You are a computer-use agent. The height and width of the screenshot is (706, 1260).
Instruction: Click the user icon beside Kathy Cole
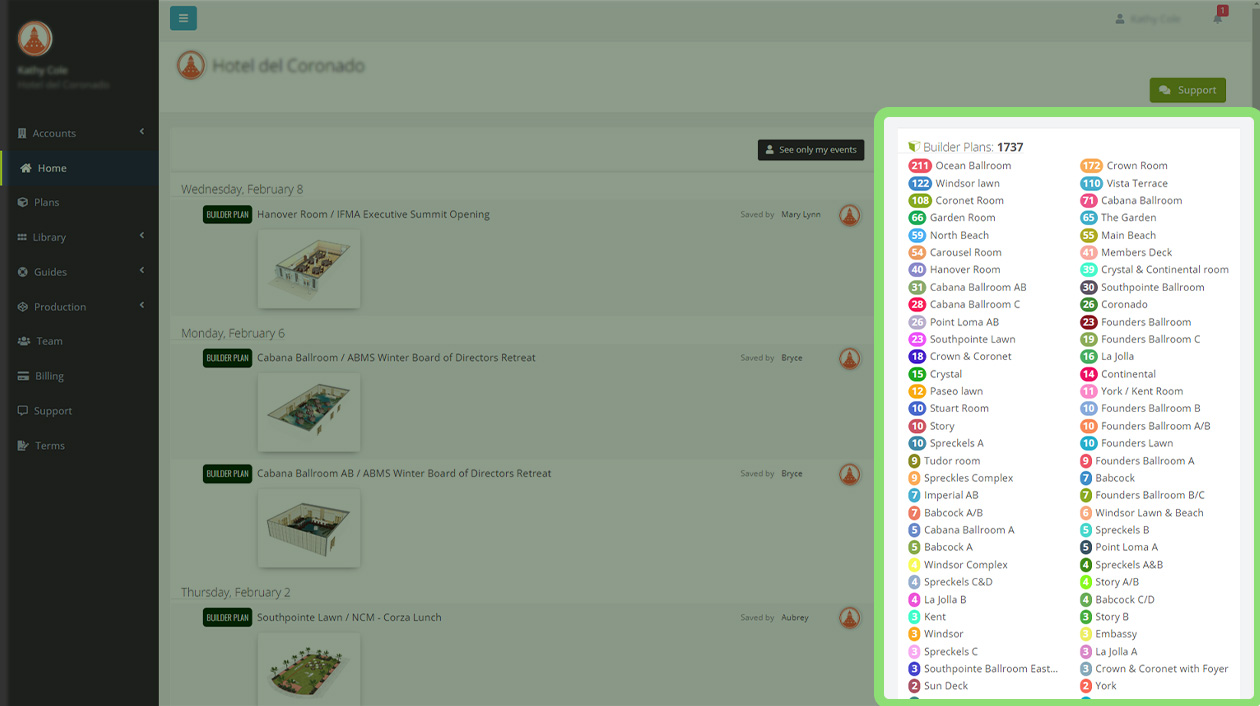tap(1119, 19)
